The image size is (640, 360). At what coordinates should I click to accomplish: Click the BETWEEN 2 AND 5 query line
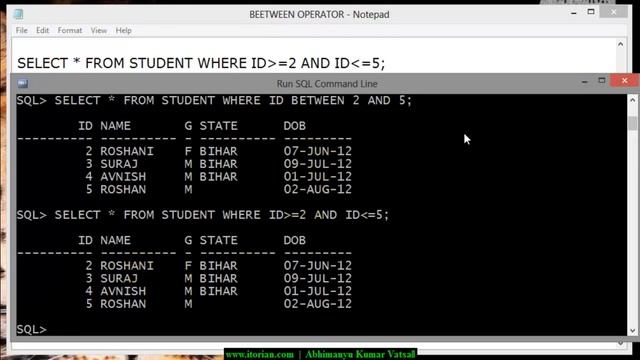pos(214,100)
